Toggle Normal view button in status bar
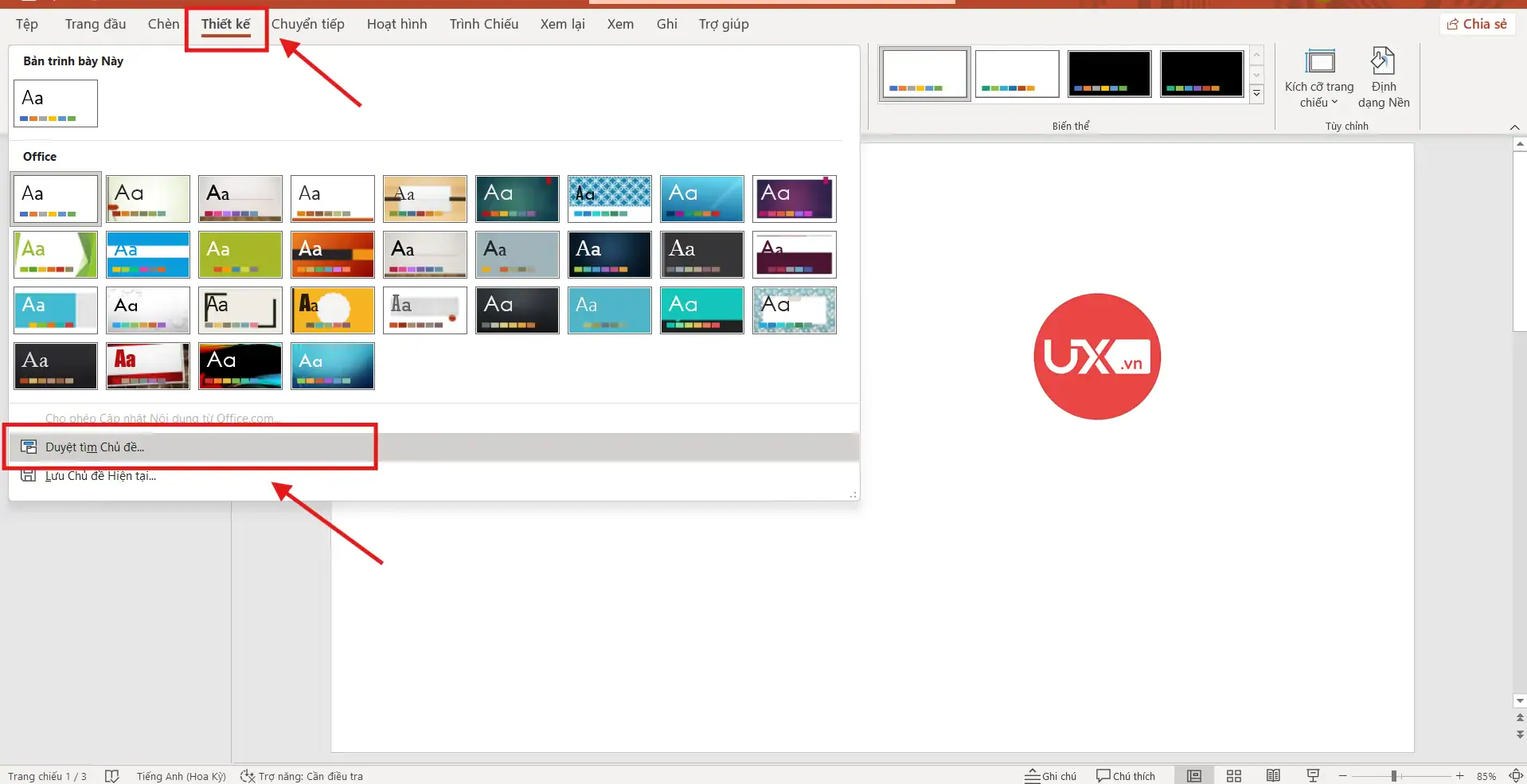This screenshot has width=1527, height=784. pos(1193,776)
